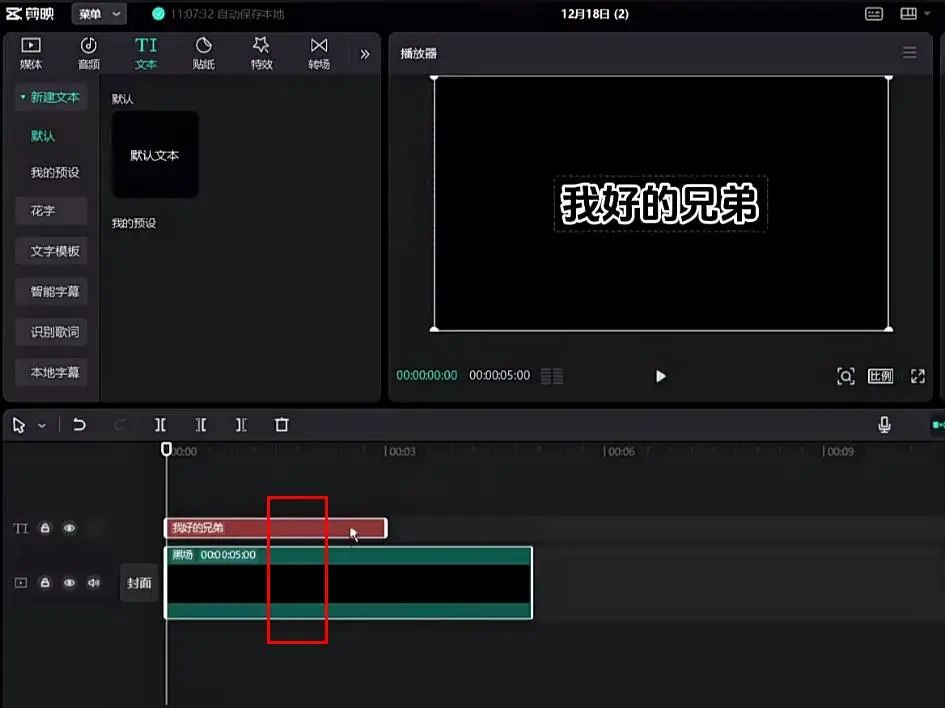Click the 智能字幕 button
Viewport: 945px width, 708px height.
click(54, 292)
